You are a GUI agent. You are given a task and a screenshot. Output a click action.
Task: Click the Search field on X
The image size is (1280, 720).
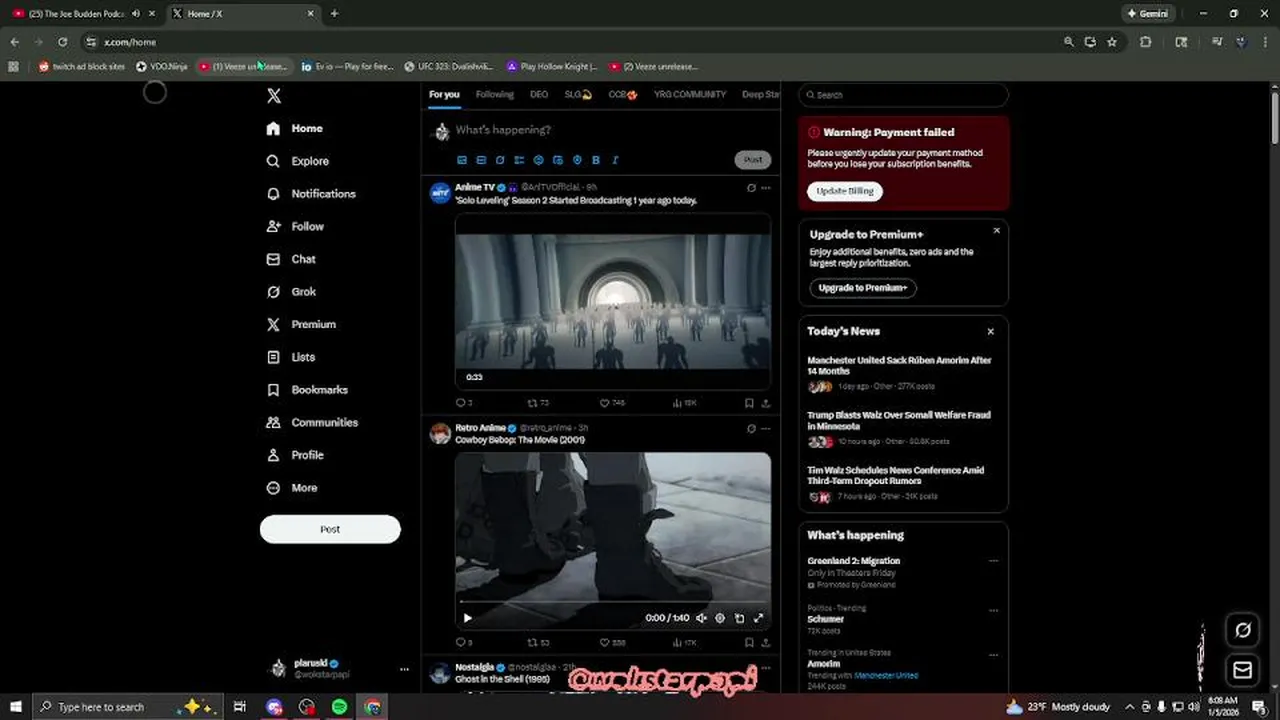tap(903, 95)
